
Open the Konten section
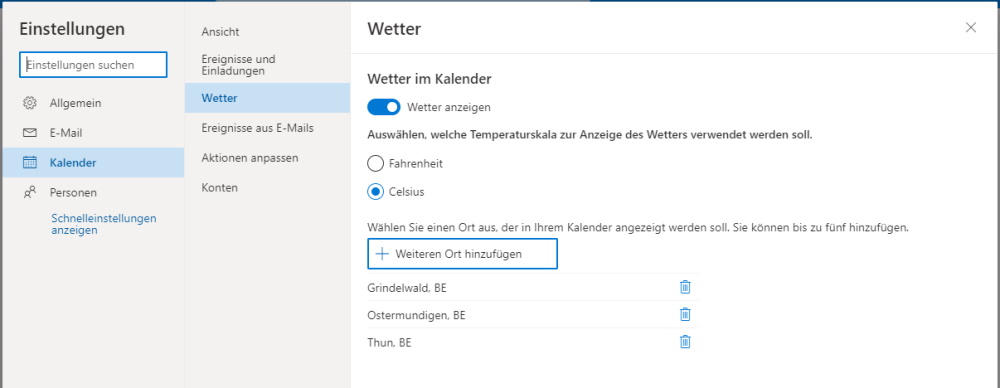[219, 188]
